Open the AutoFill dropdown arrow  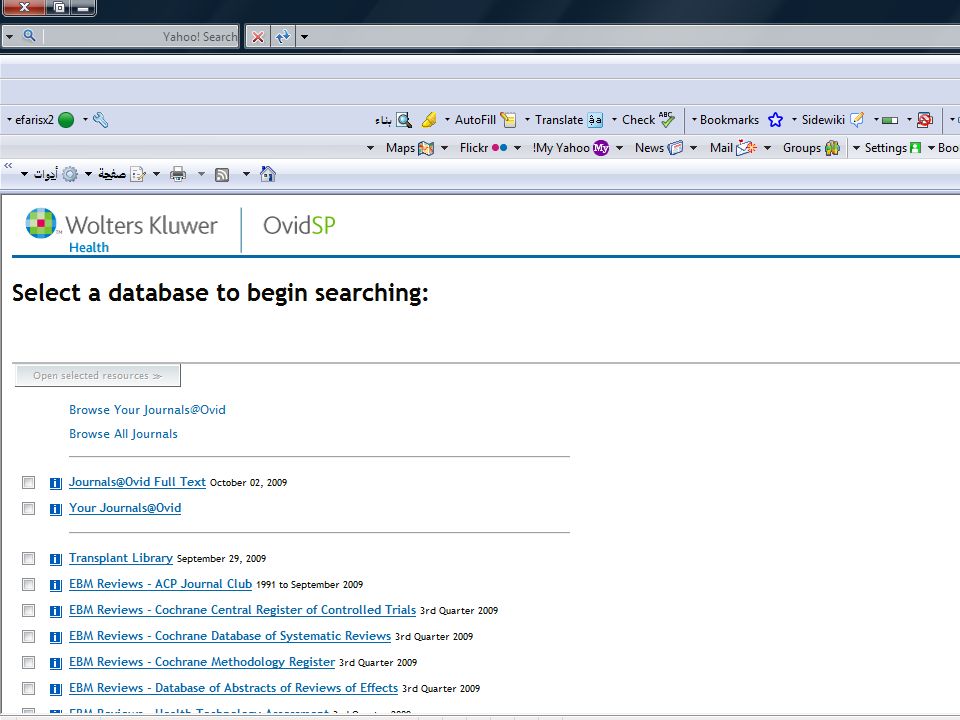click(447, 119)
